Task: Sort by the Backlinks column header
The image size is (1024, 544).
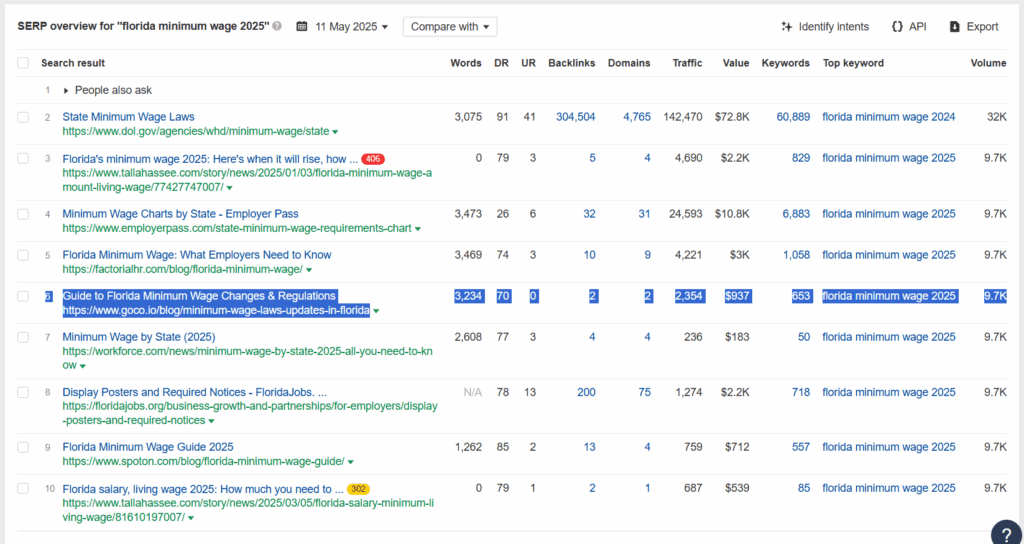Action: [571, 63]
